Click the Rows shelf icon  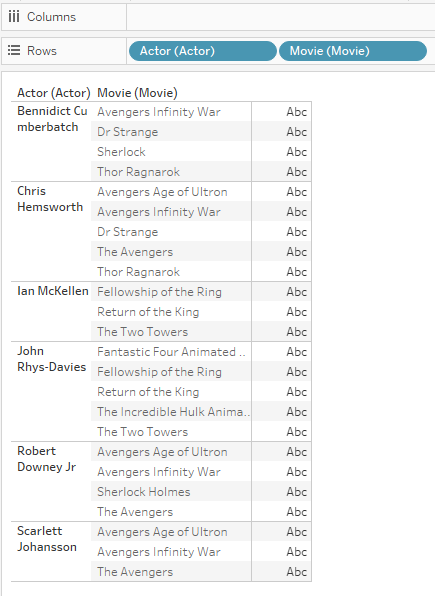click(x=14, y=51)
